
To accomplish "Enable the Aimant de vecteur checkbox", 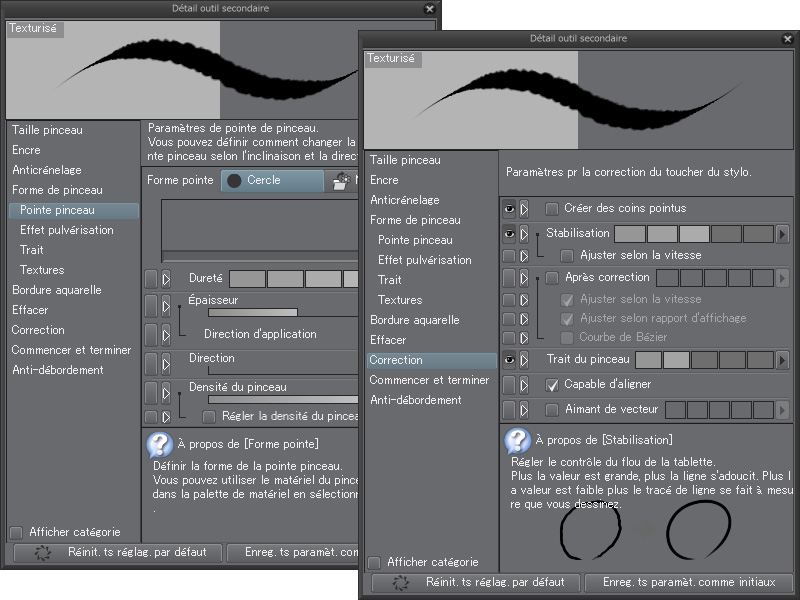I will 552,410.
